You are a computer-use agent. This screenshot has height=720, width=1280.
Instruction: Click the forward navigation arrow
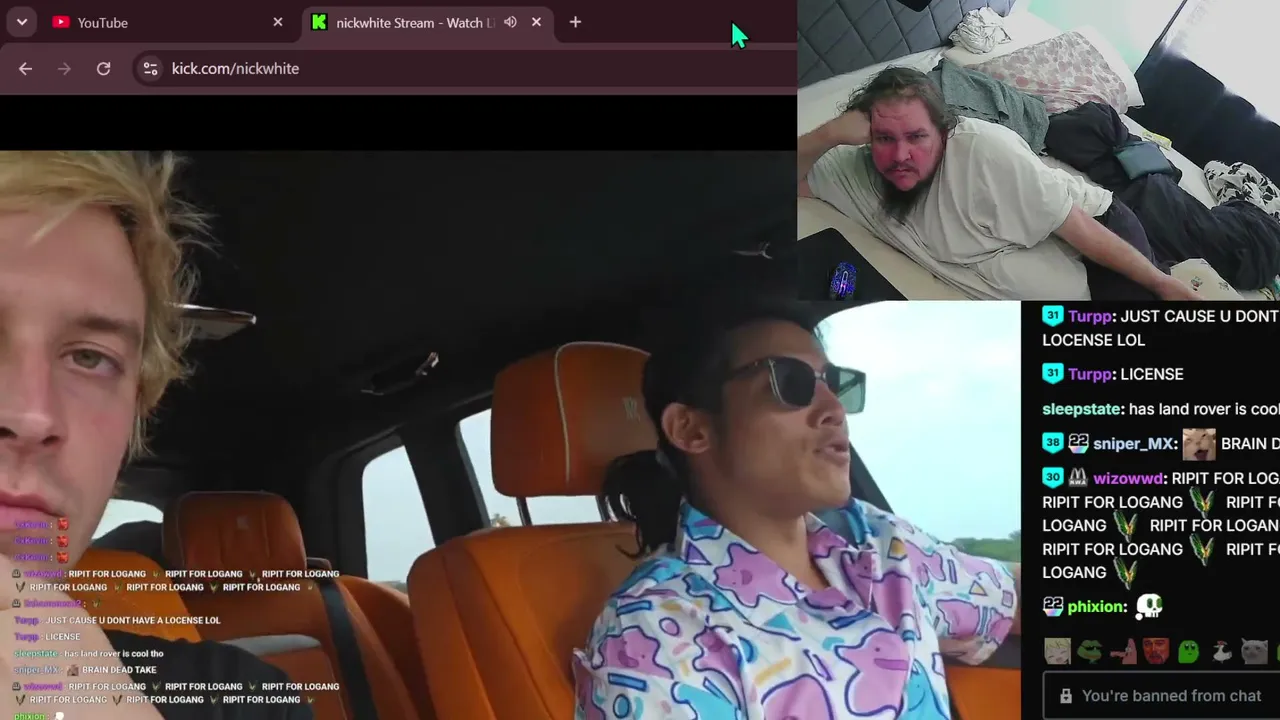point(65,69)
